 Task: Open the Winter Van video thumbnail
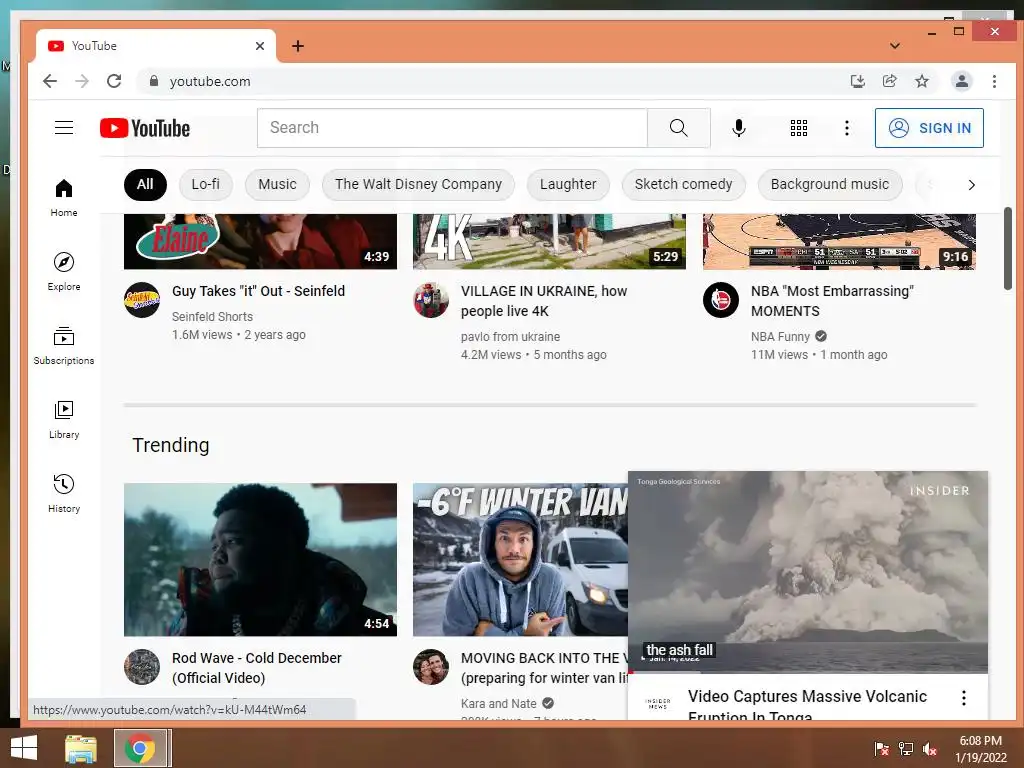pyautogui.click(x=520, y=560)
